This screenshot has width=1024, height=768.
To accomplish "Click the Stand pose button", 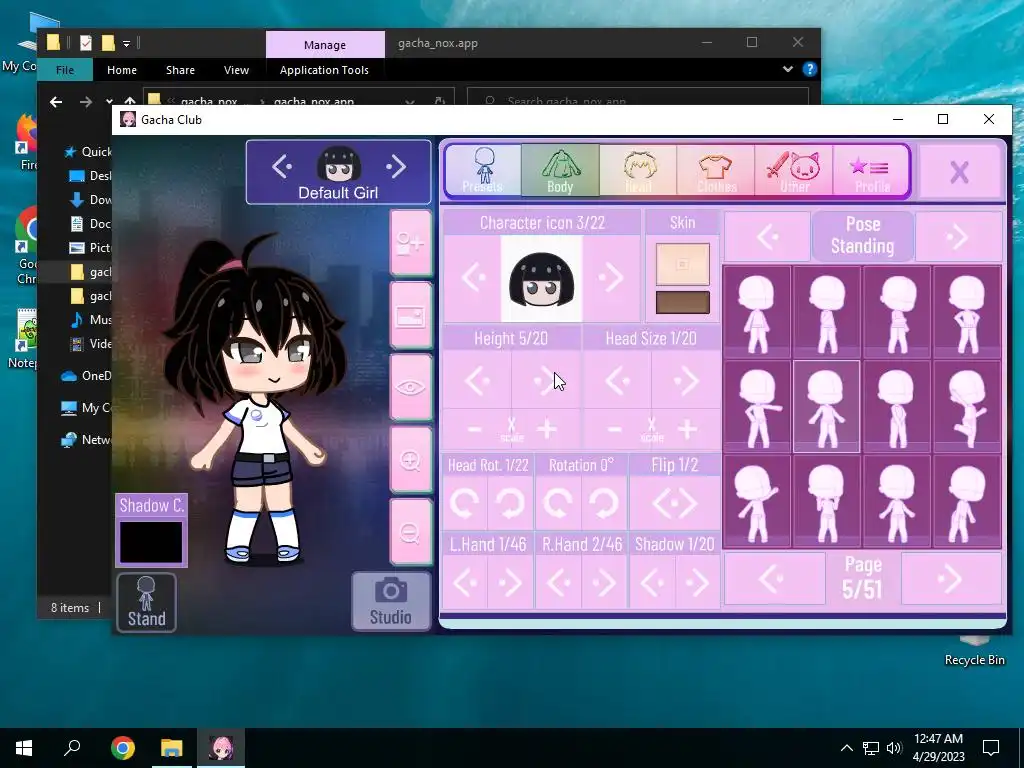I will pos(146,602).
